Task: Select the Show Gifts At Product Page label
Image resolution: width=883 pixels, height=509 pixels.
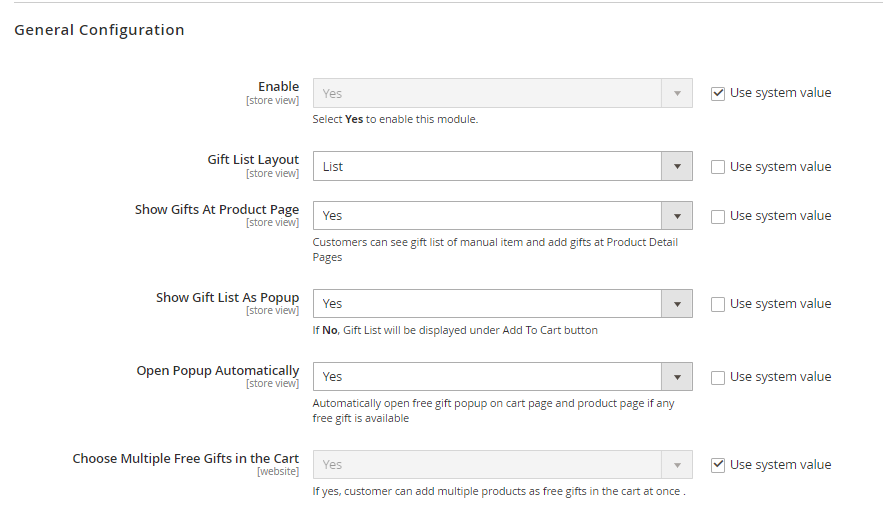Action: 217,210
